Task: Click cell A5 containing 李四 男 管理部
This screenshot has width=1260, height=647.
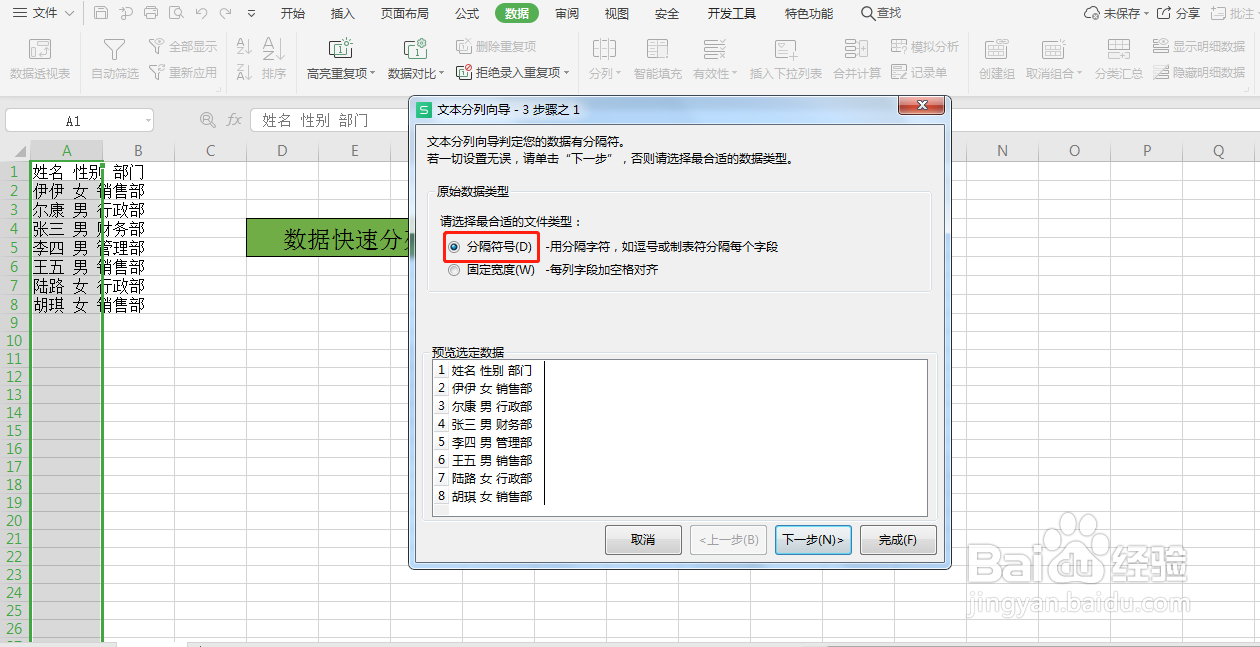Action: click(67, 247)
